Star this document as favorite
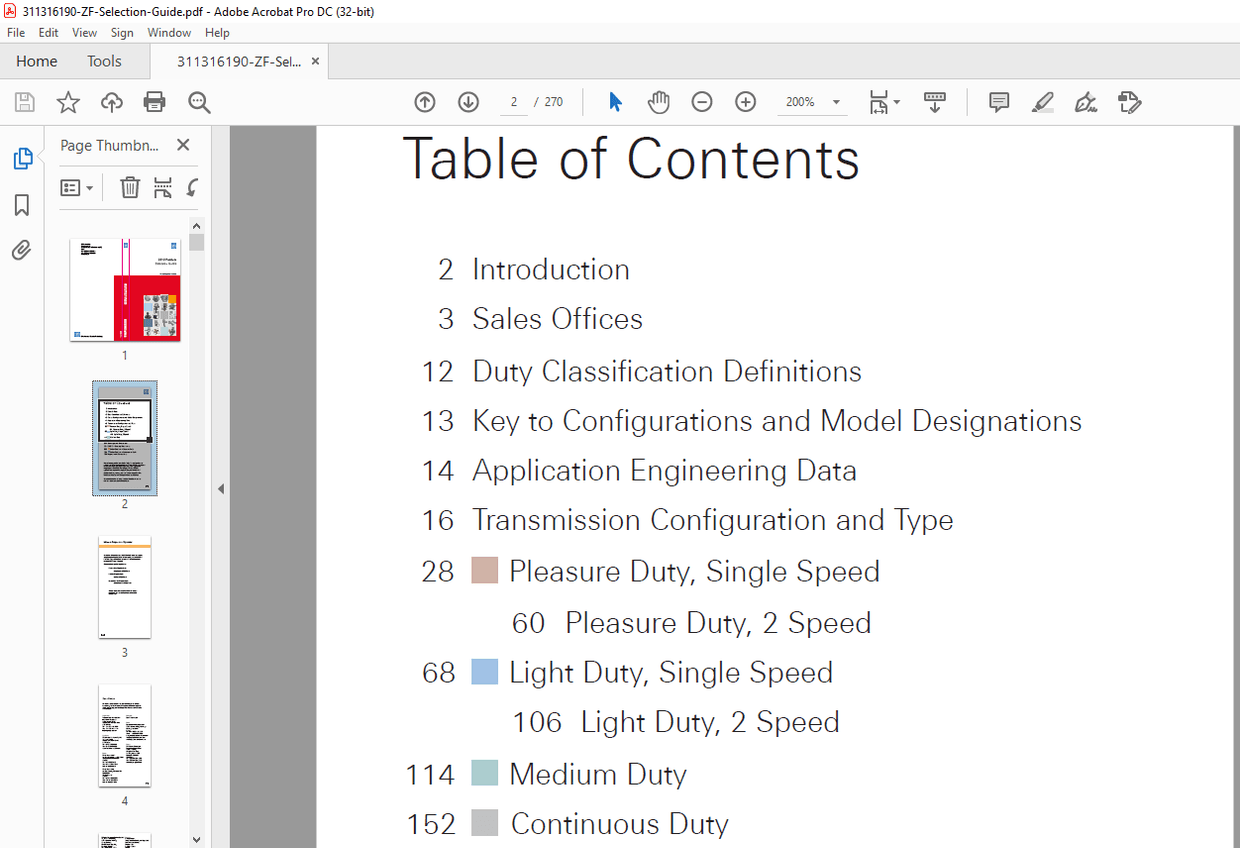1240x848 pixels. click(x=67, y=101)
